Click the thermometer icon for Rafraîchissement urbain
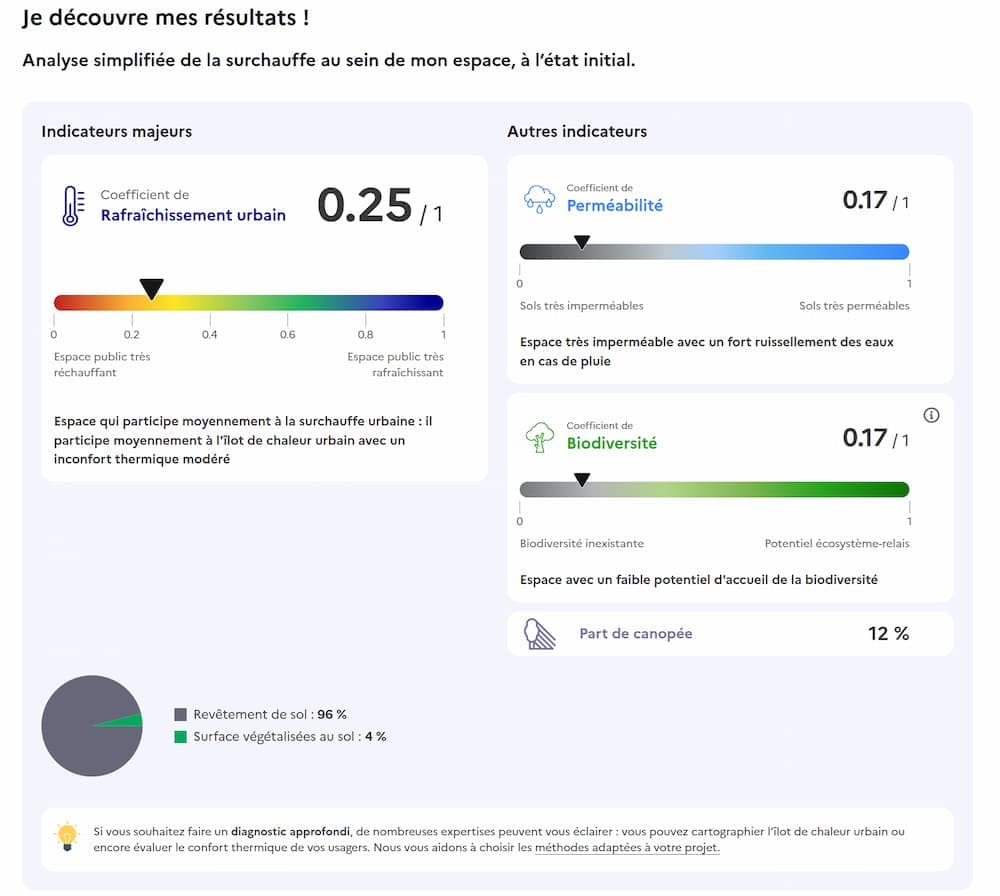This screenshot has height=896, width=1000. (x=71, y=203)
